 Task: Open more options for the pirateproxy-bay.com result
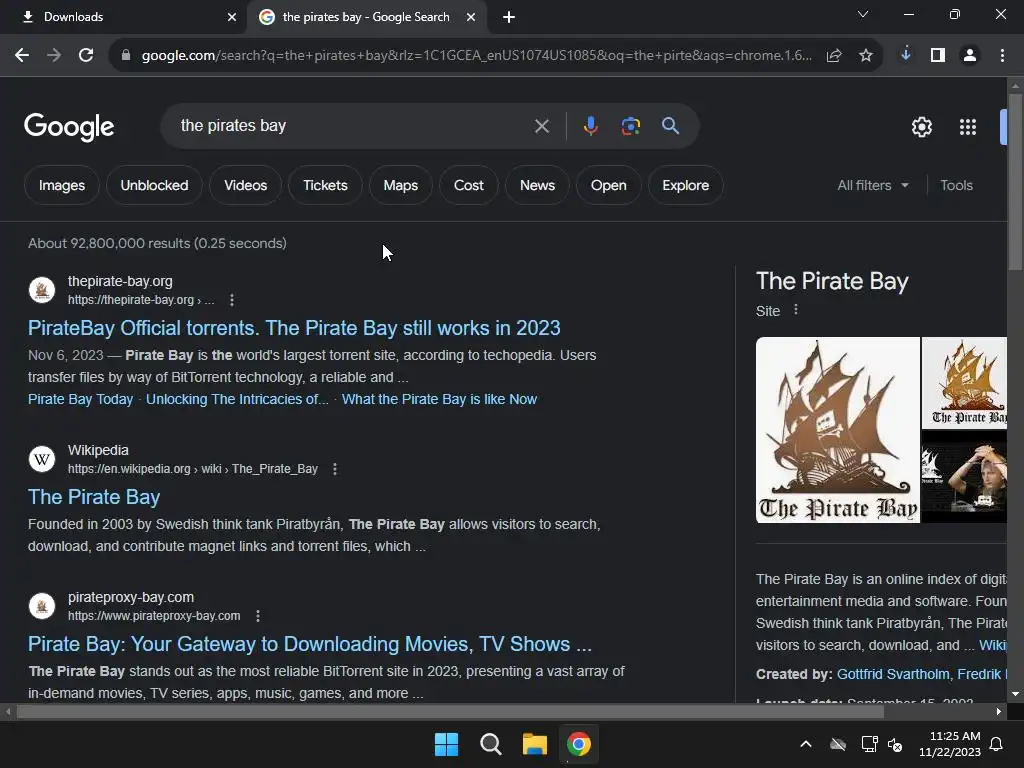point(258,616)
